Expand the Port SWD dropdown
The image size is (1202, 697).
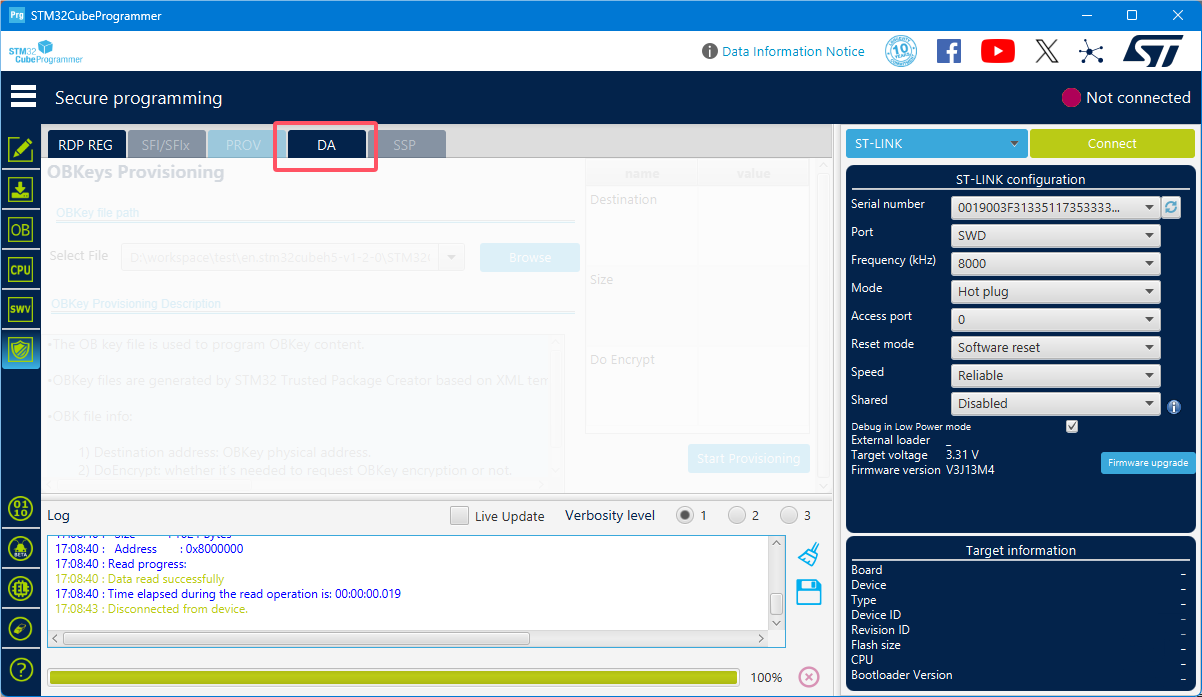[1054, 236]
